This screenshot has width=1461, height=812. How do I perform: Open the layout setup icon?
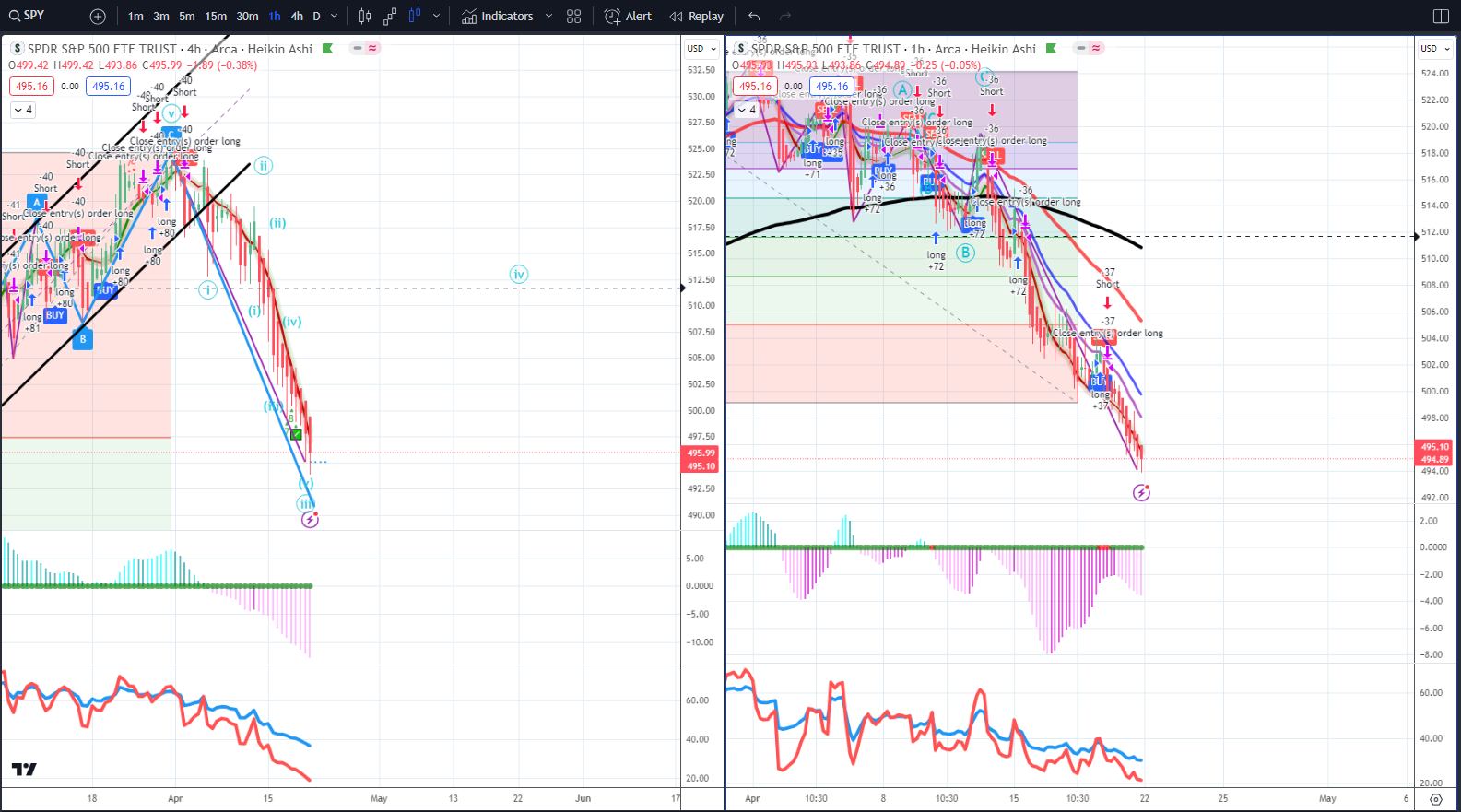[1442, 17]
